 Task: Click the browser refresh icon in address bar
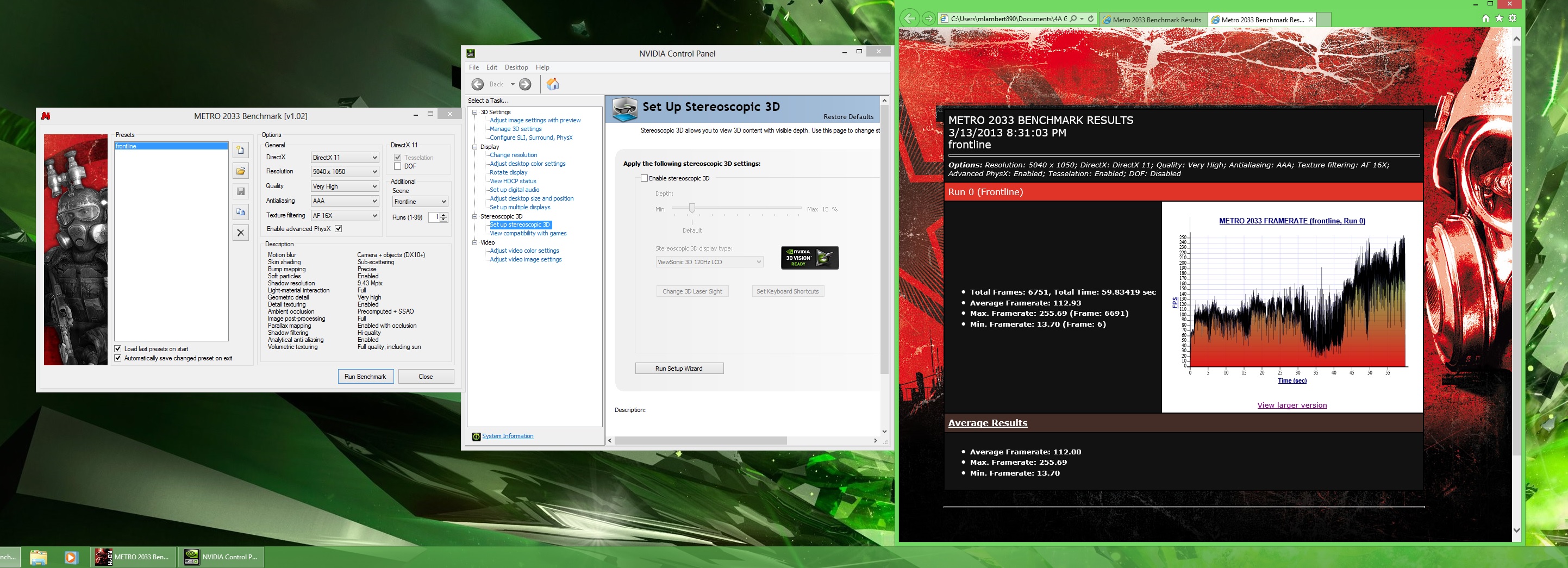click(x=1090, y=19)
